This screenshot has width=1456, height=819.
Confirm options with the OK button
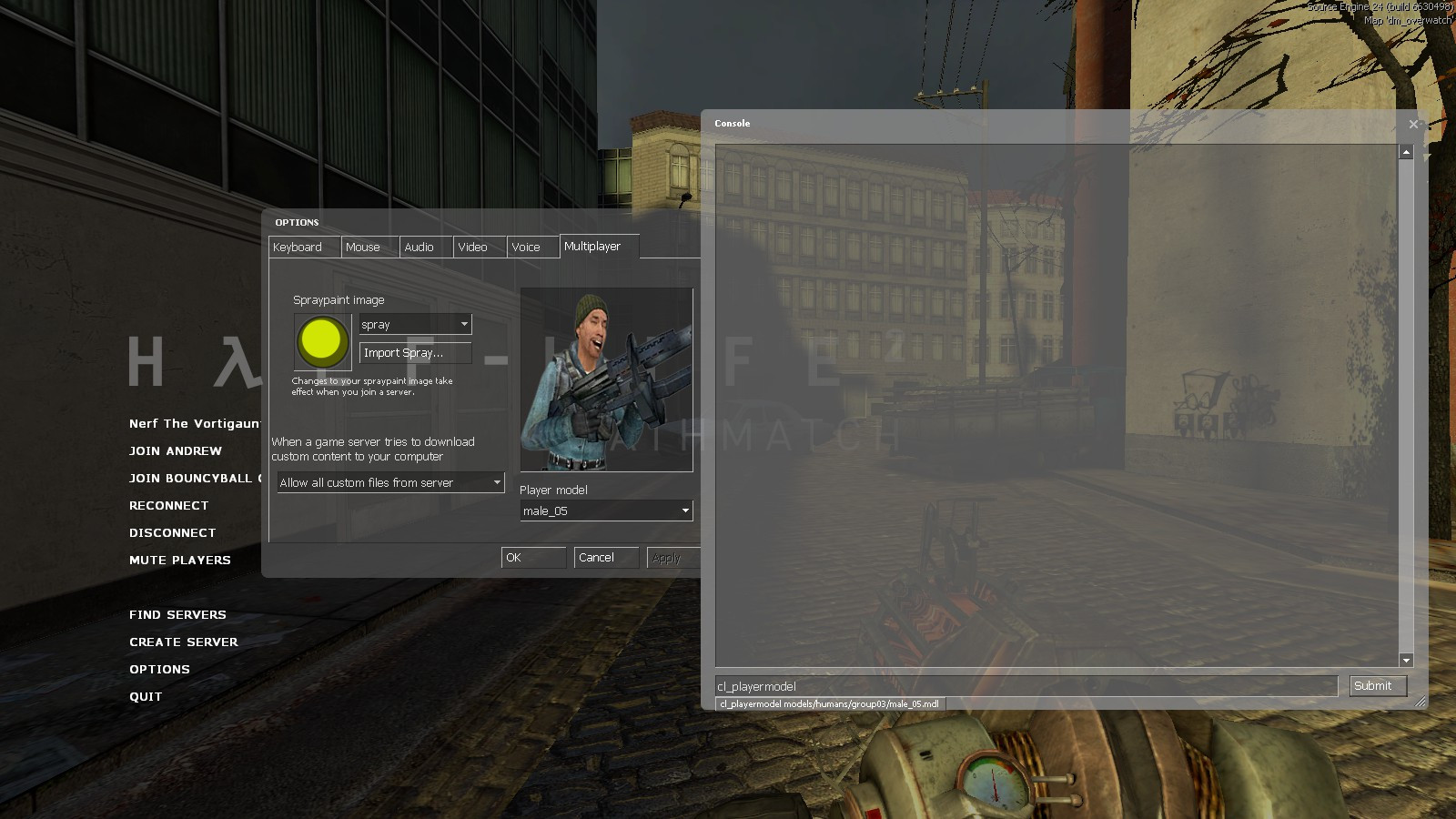(x=533, y=557)
